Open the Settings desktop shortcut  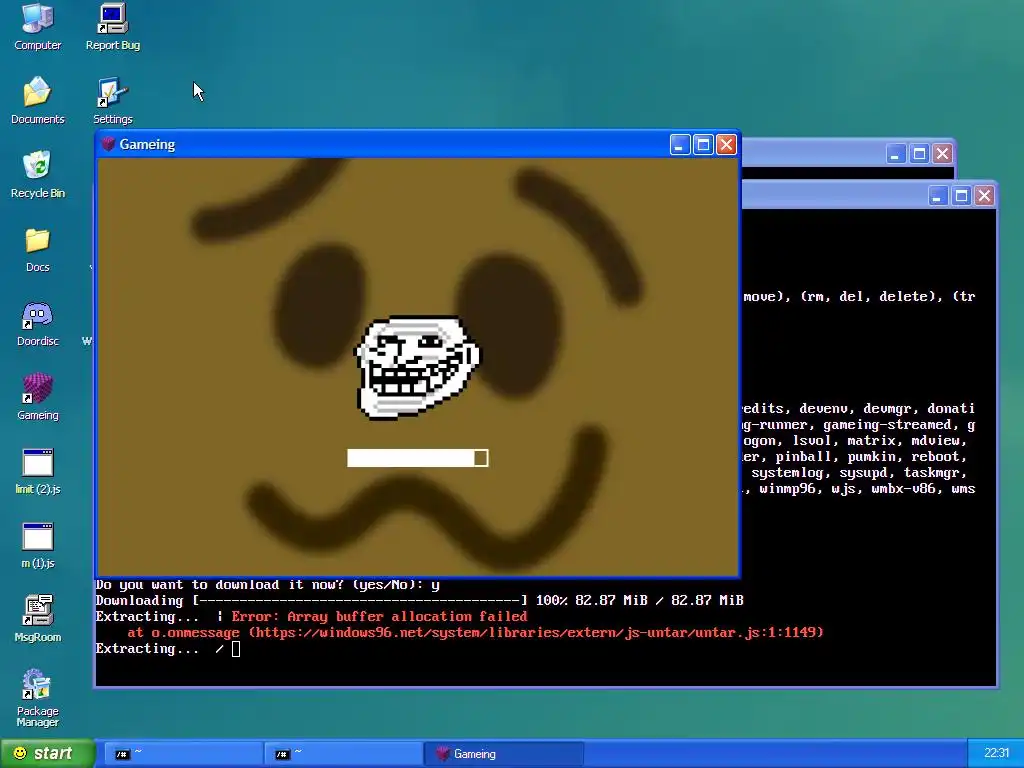coord(112,100)
